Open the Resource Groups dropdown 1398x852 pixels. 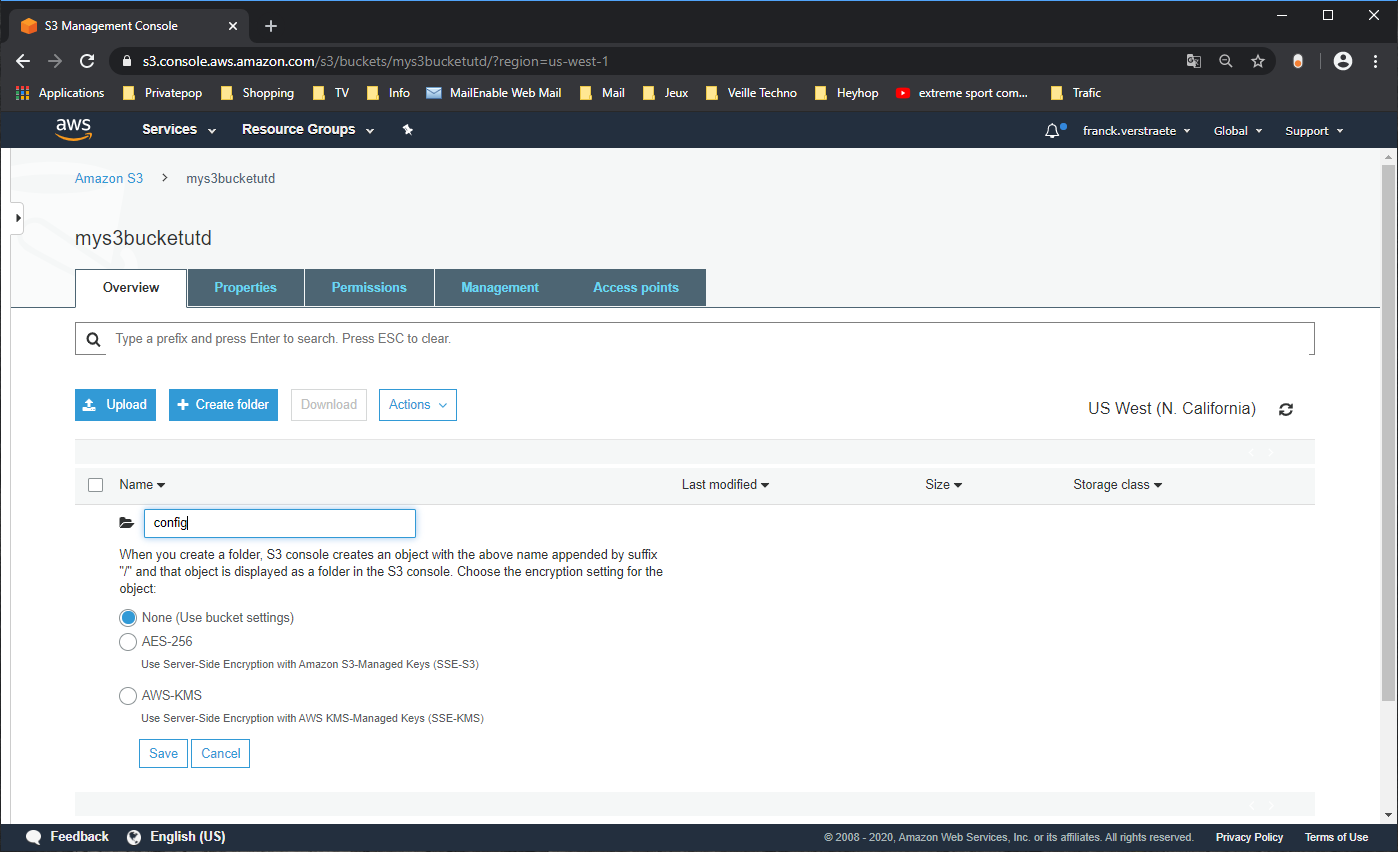point(308,130)
